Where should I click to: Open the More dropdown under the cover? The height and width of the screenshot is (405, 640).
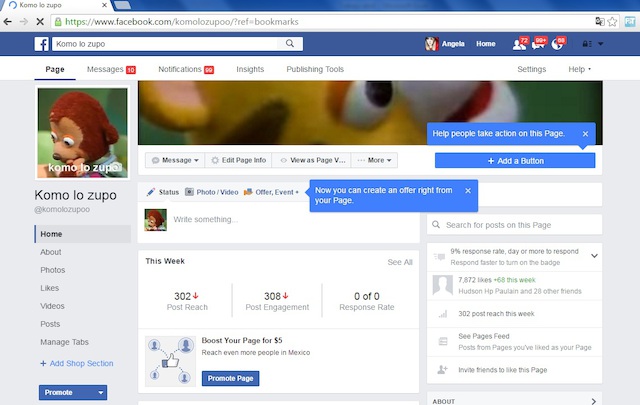click(x=374, y=160)
